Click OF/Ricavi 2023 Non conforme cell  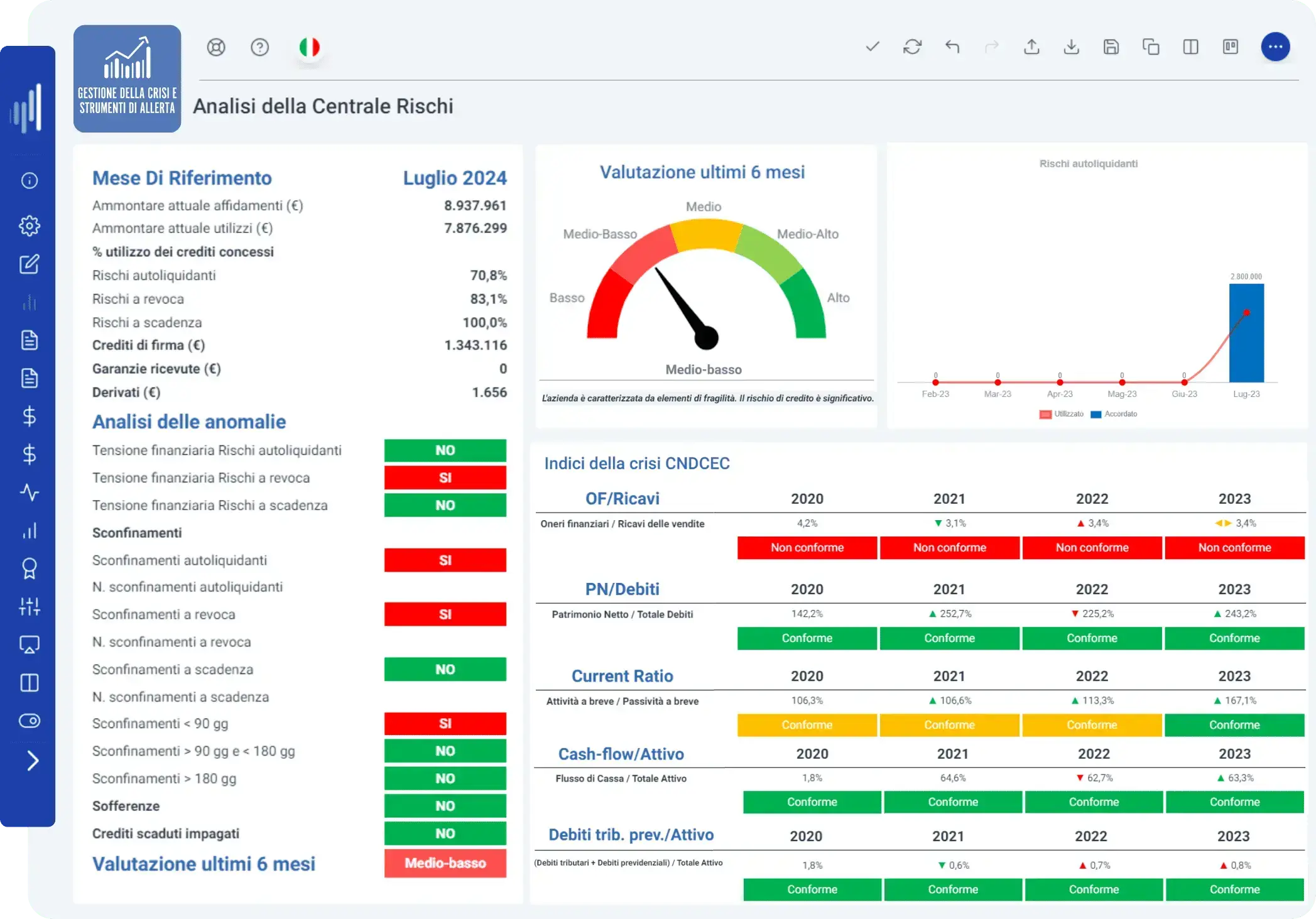pos(1234,547)
